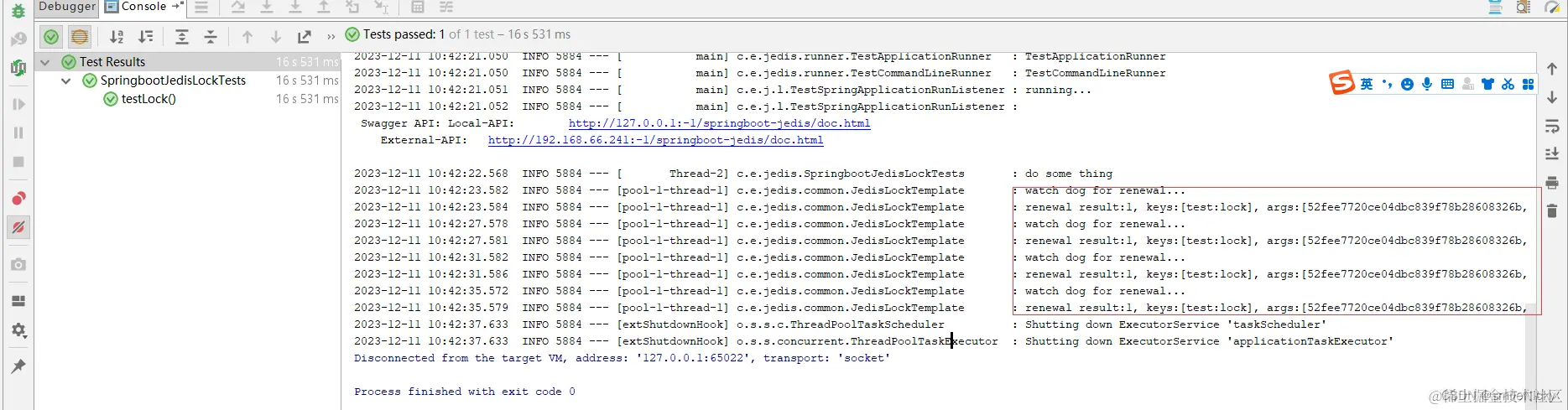Rerun the debug session with the bug icon
The width and height of the screenshot is (1568, 410).
click(x=18, y=11)
